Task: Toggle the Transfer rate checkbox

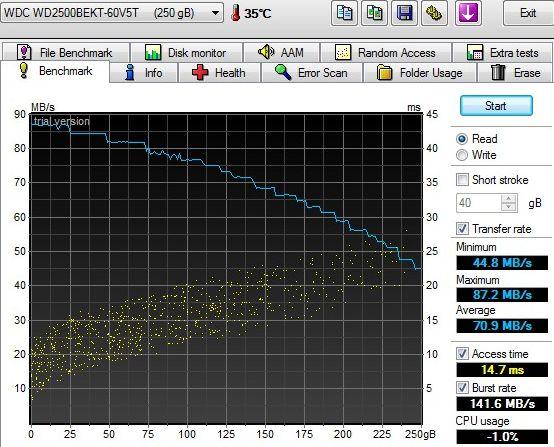Action: [x=462, y=229]
